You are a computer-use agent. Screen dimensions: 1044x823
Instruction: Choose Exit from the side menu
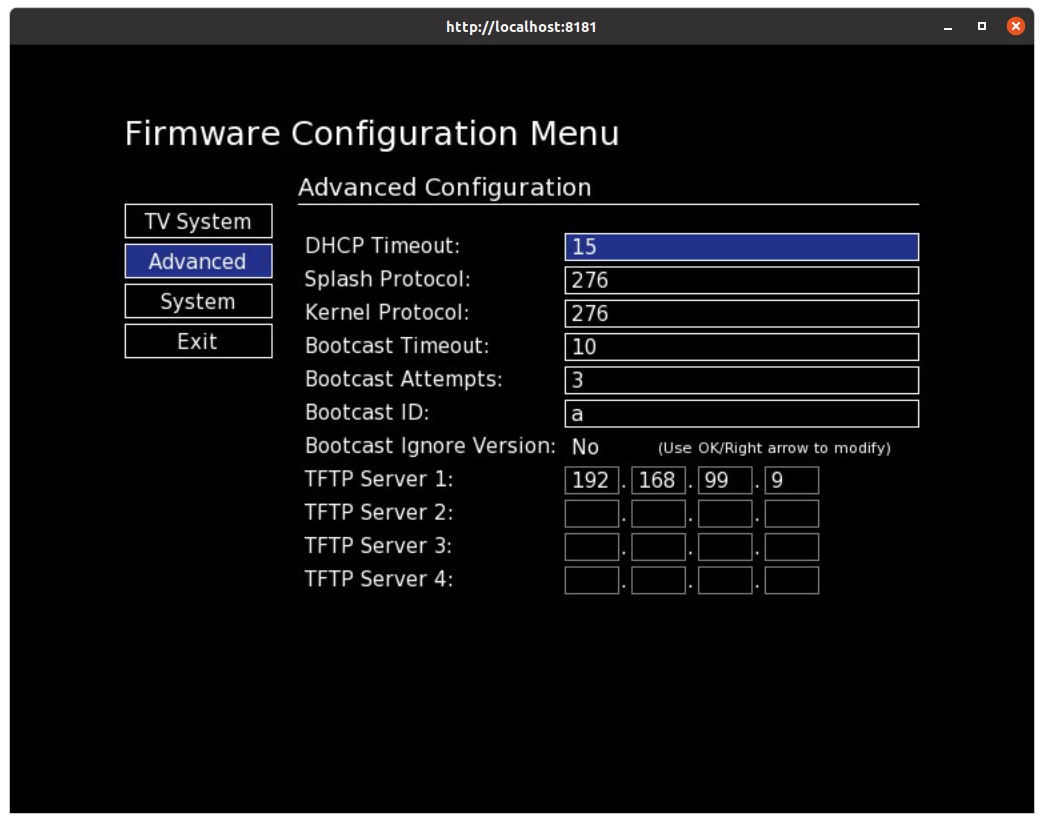(x=198, y=341)
